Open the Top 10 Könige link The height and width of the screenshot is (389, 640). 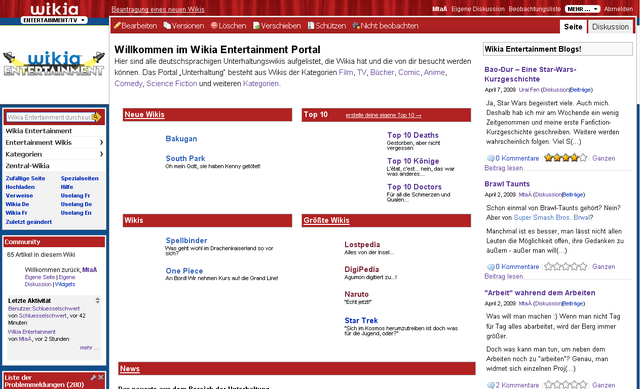413,161
